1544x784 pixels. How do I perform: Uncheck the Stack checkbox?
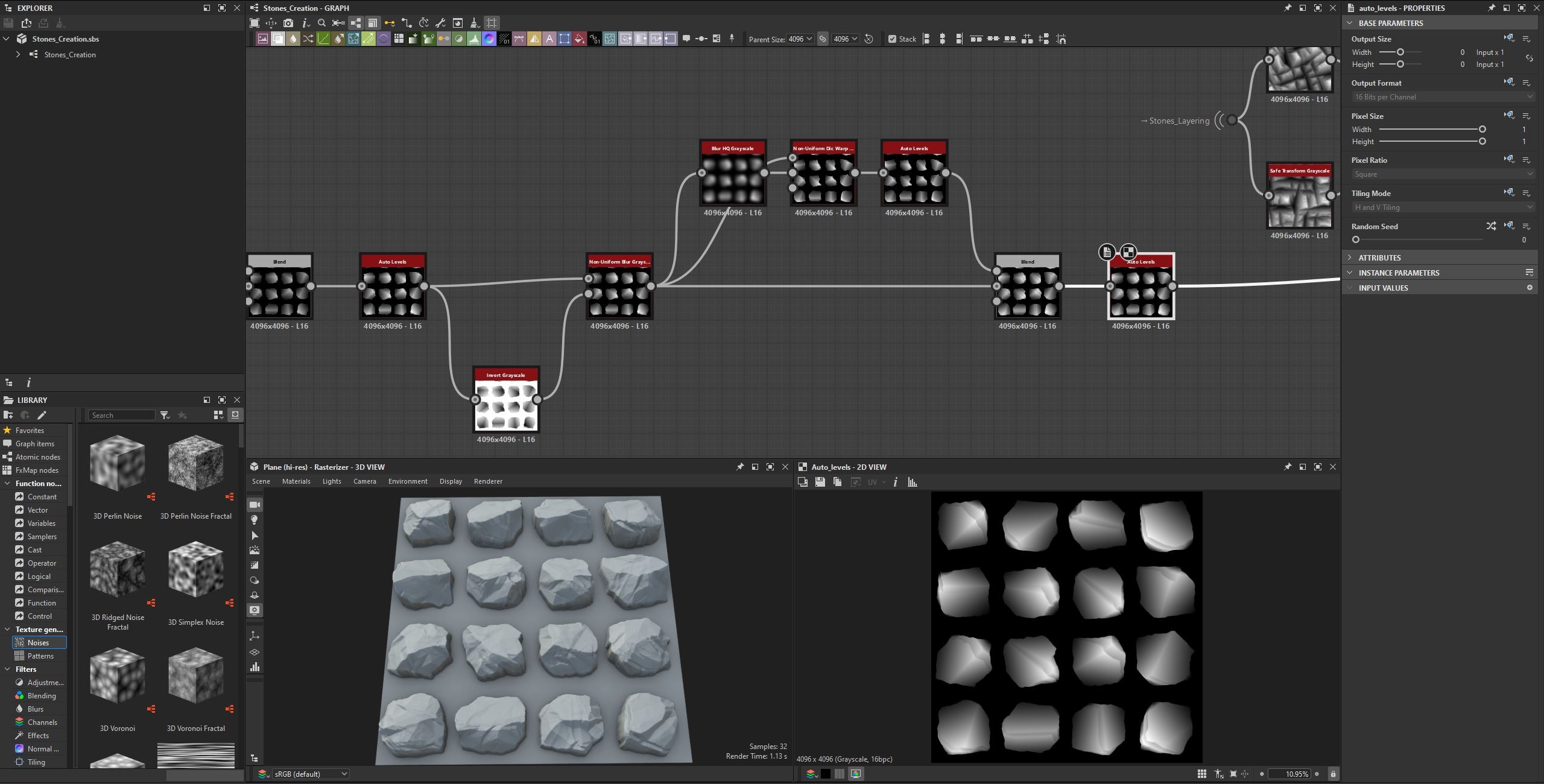pyautogui.click(x=892, y=39)
